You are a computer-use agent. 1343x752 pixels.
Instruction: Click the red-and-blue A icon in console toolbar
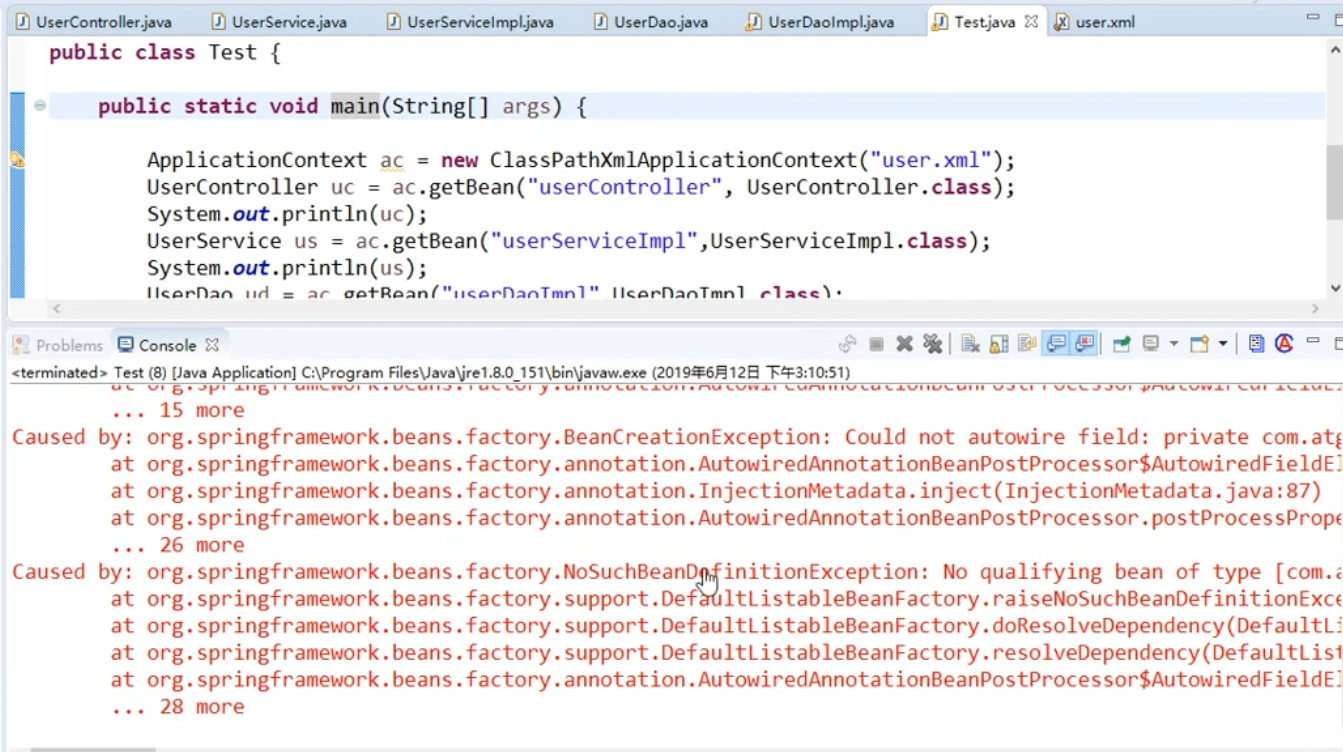[x=1284, y=344]
